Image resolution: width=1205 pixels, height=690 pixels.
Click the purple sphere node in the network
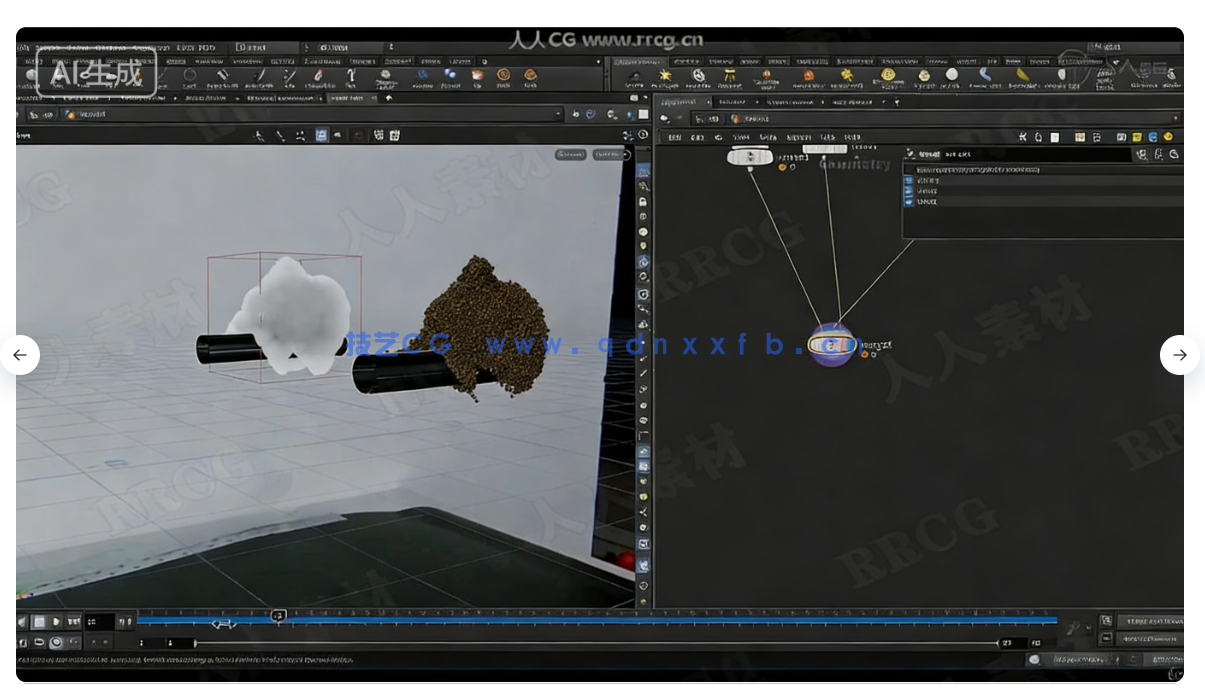[x=832, y=345]
